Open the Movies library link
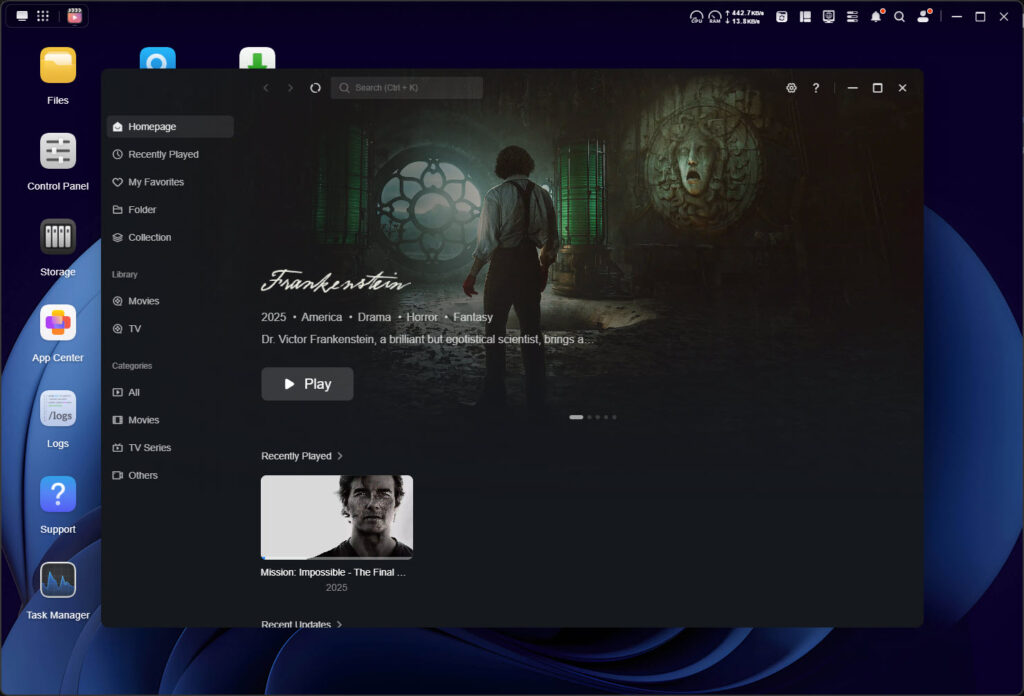The width and height of the screenshot is (1024, 696). 143,301
